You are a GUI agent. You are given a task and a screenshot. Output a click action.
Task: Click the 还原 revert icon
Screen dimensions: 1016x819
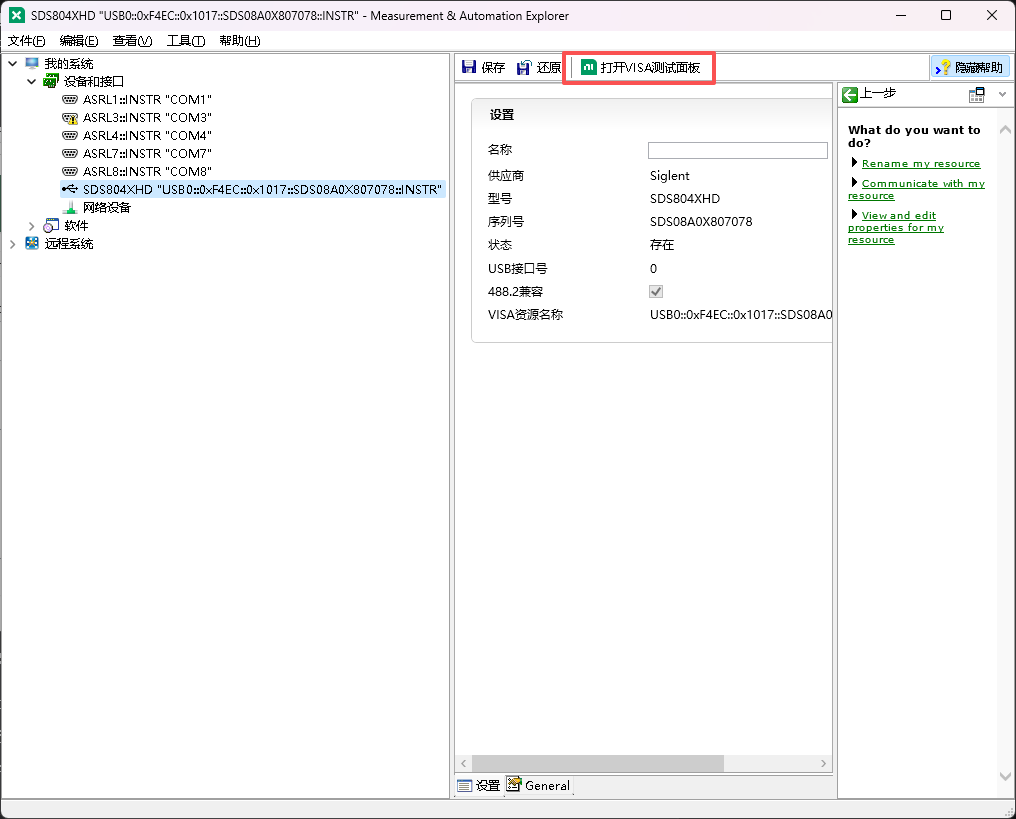click(524, 67)
